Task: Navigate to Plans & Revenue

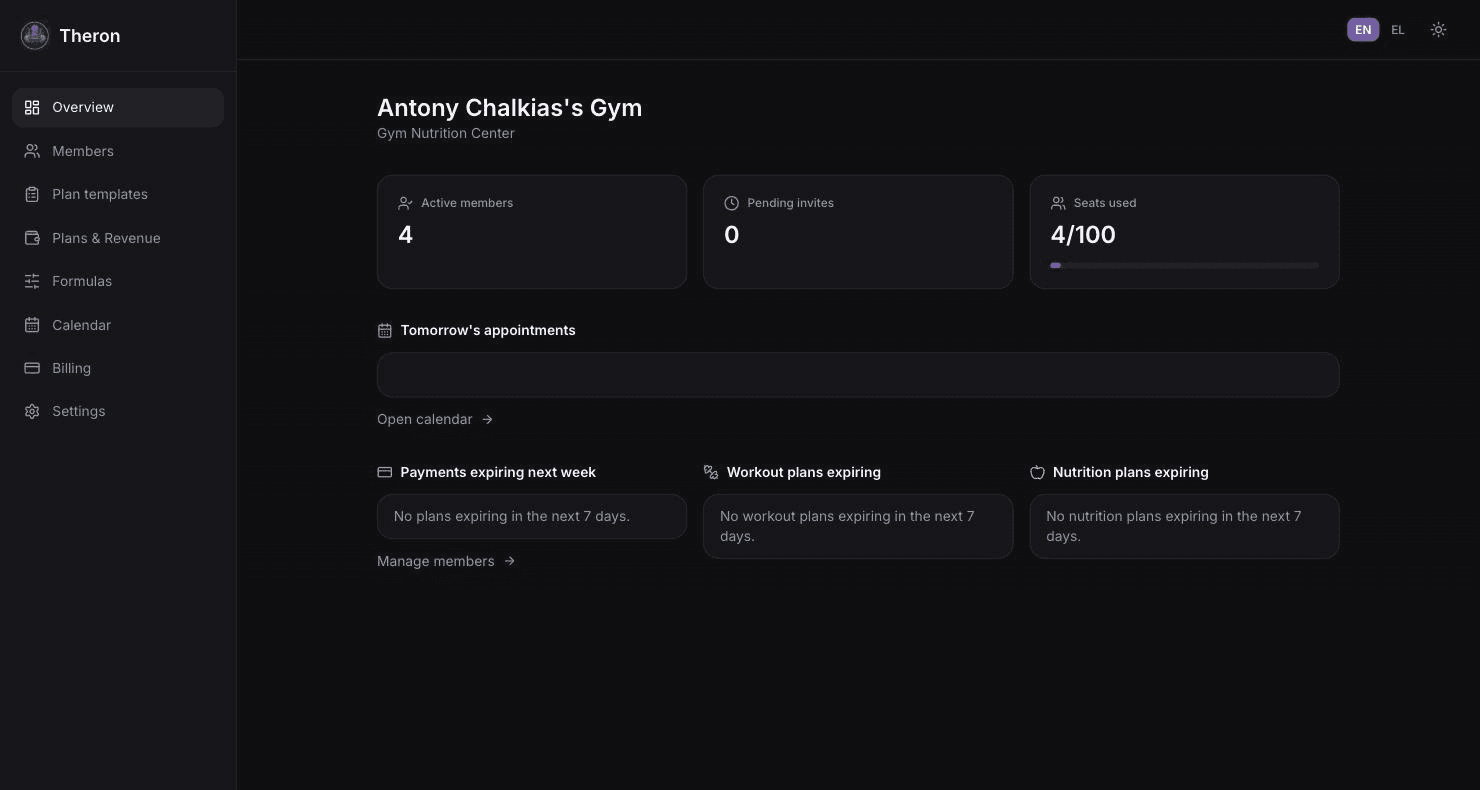Action: [x=118, y=238]
